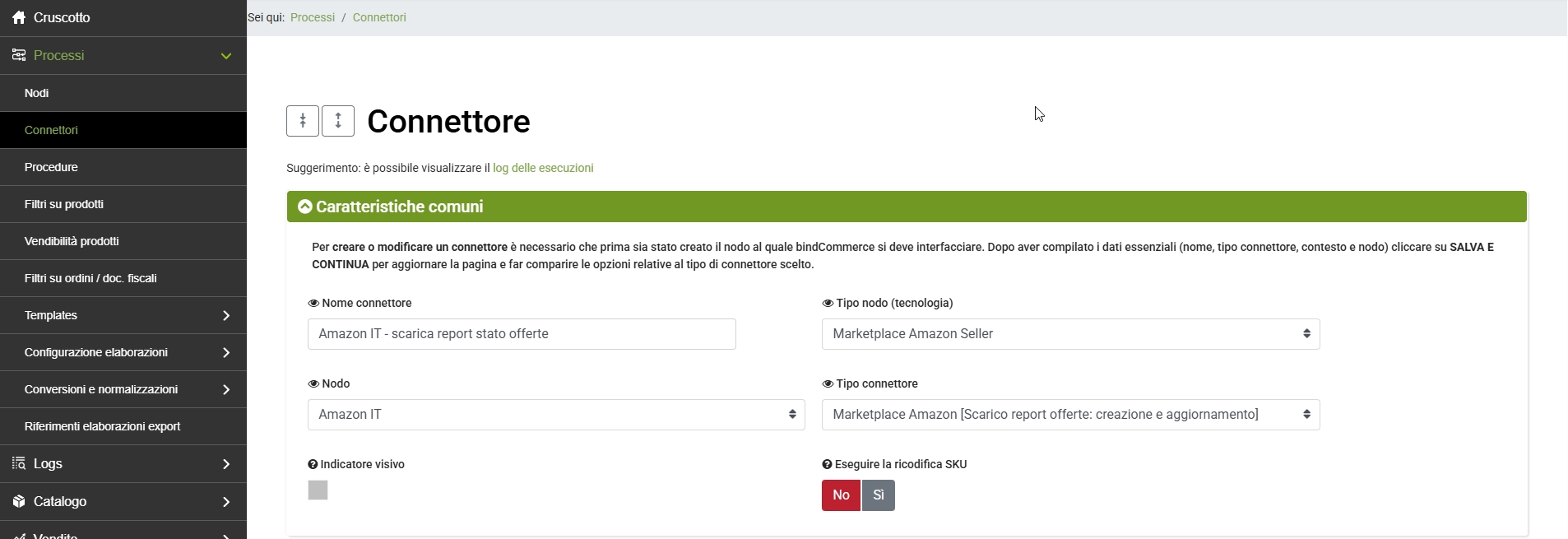Click the Catalogo cube icon
Screen dimensions: 1568x539
pos(19,501)
